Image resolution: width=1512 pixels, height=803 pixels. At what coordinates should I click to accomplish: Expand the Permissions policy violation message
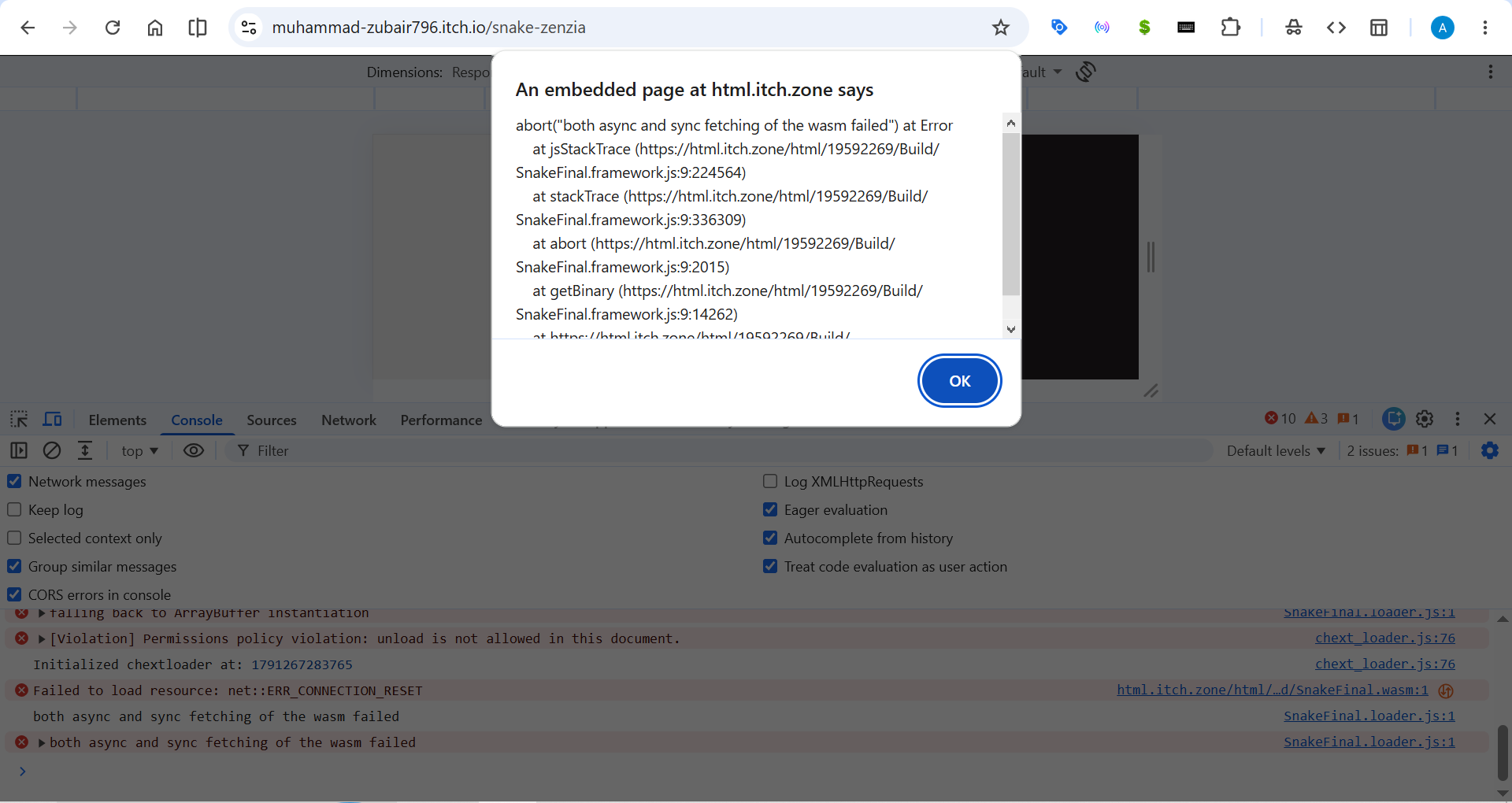pos(42,638)
